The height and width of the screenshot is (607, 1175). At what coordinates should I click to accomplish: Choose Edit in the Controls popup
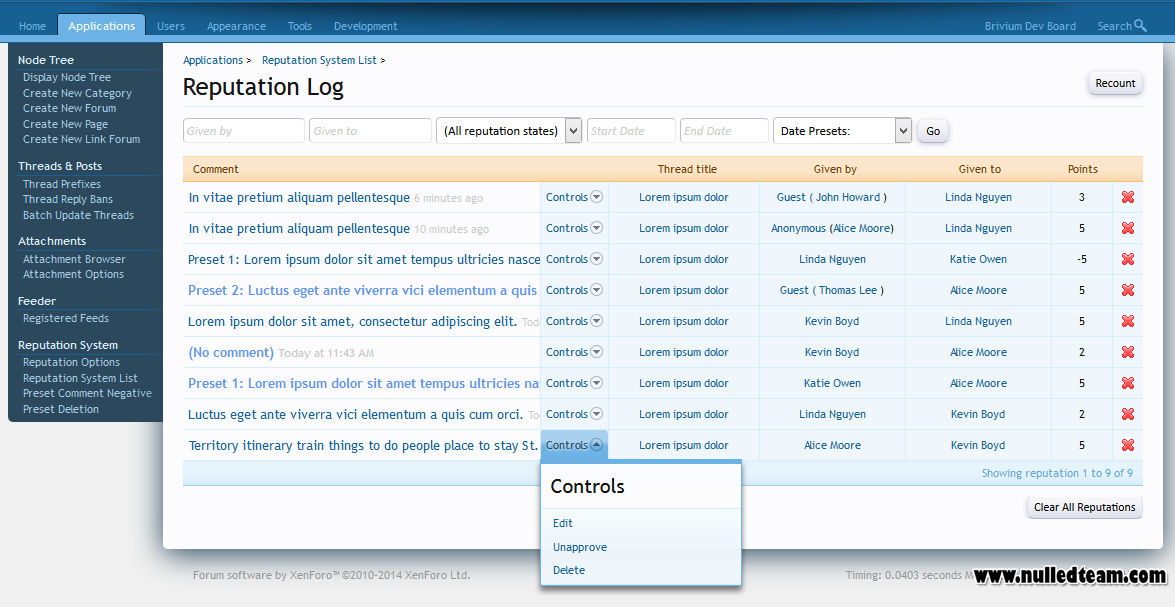coord(563,523)
